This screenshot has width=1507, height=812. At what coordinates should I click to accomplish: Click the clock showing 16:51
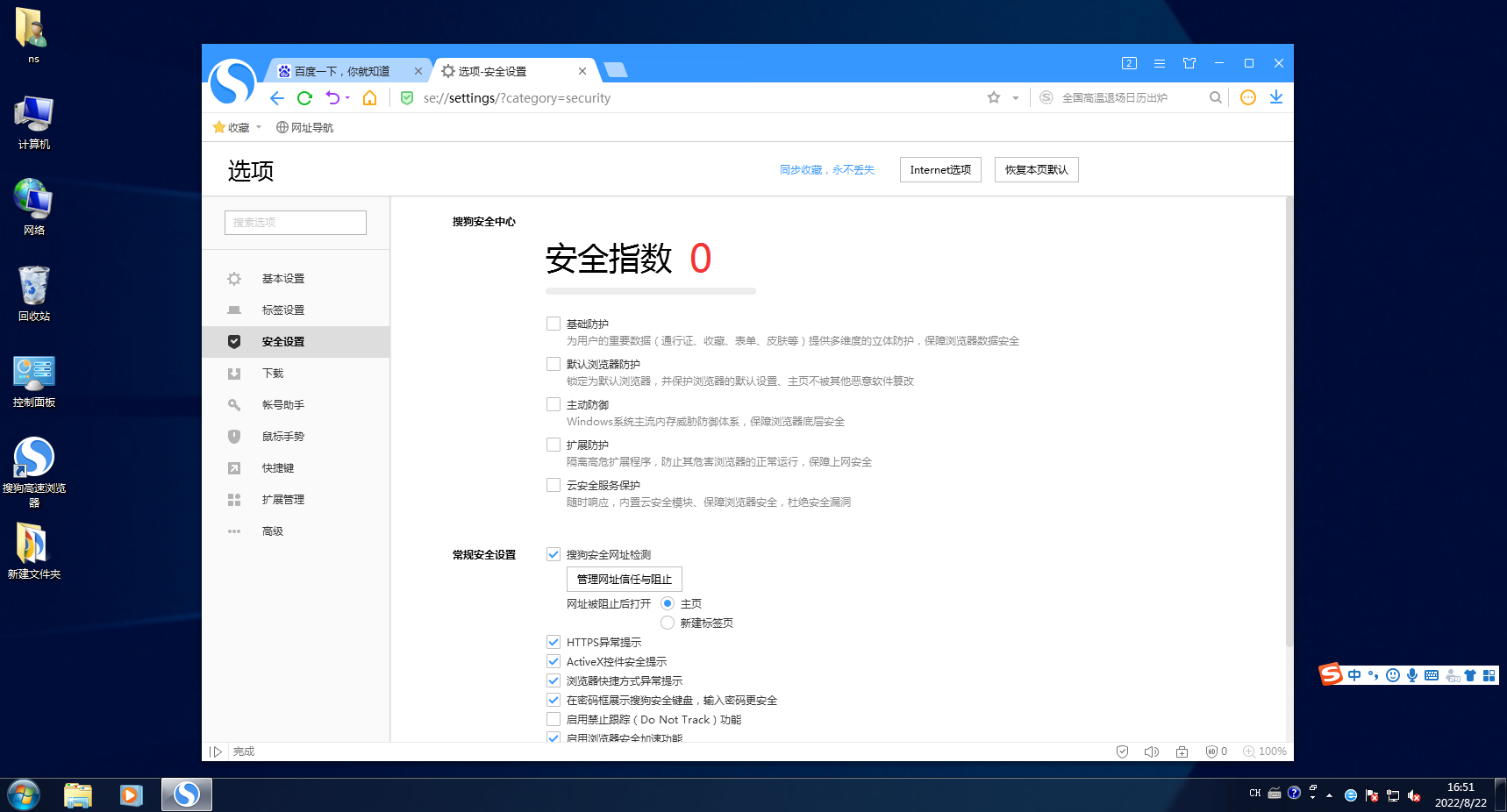pyautogui.click(x=1461, y=787)
